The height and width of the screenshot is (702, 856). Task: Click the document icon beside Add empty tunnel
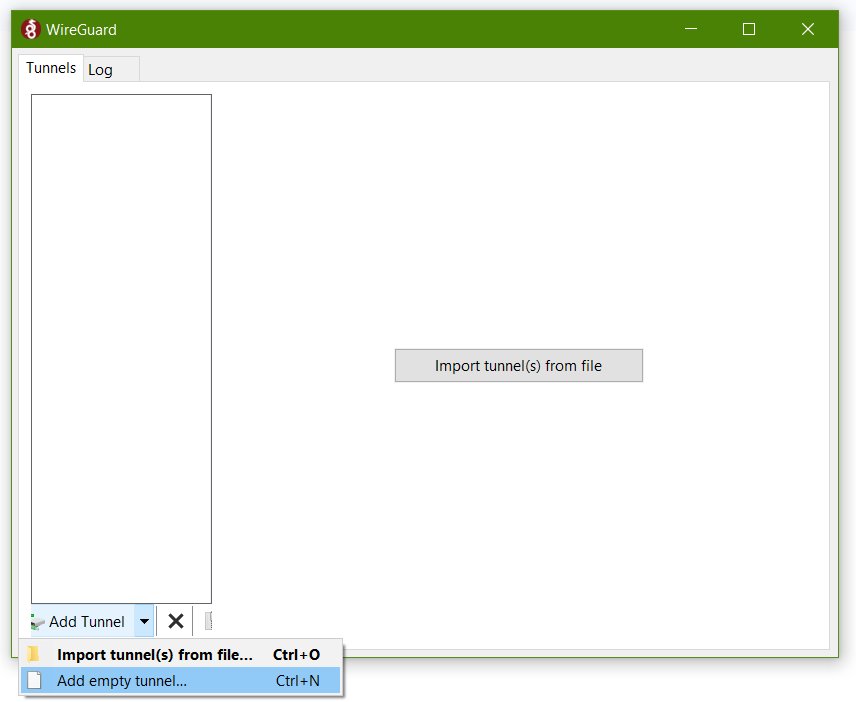pos(33,679)
